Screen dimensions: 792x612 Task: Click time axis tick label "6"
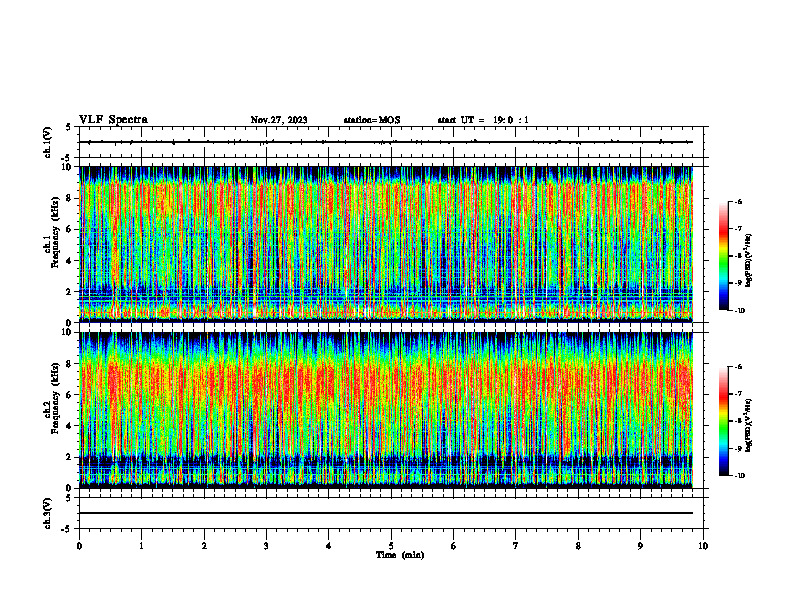click(x=454, y=546)
